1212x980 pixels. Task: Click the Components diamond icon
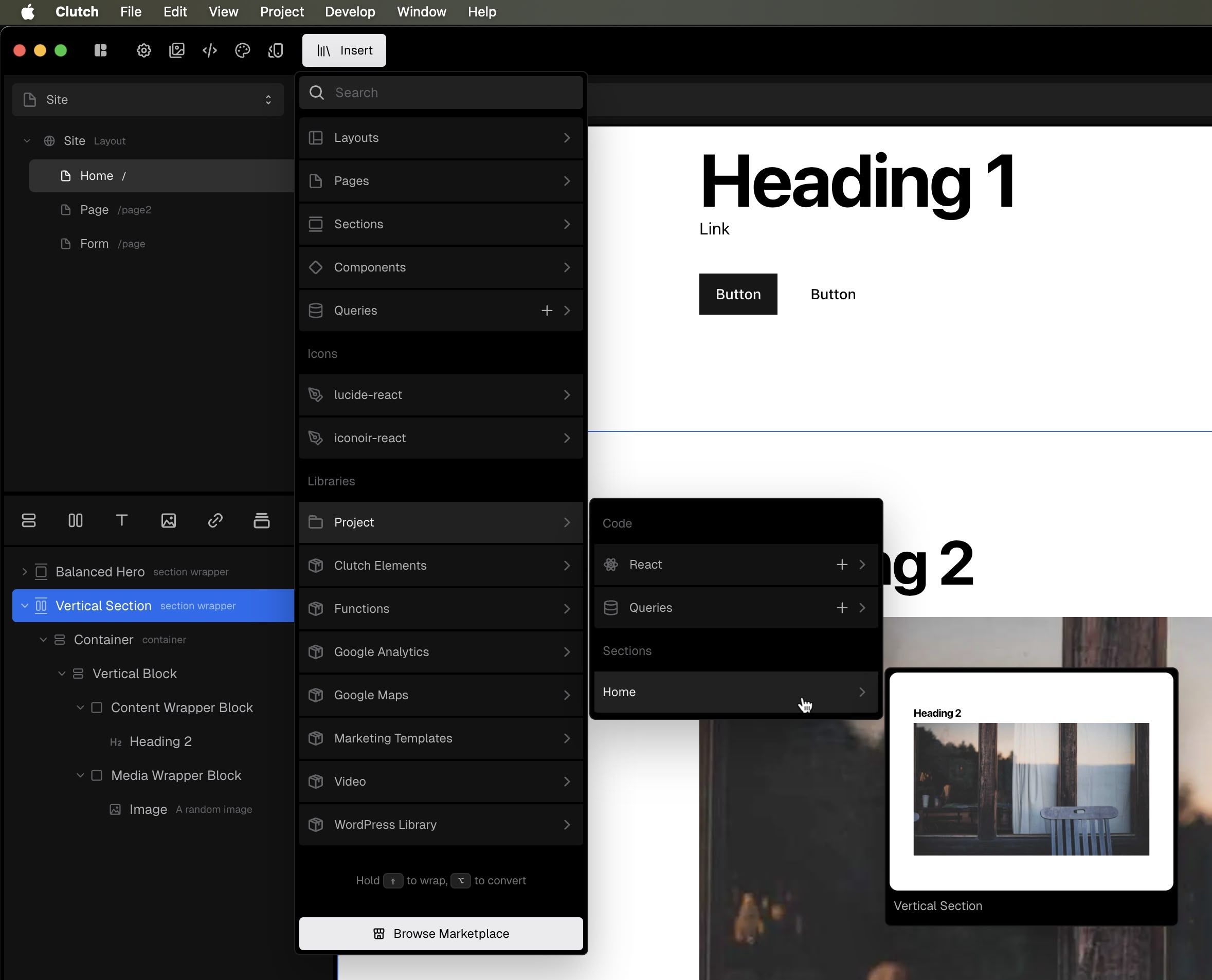pyautogui.click(x=316, y=267)
